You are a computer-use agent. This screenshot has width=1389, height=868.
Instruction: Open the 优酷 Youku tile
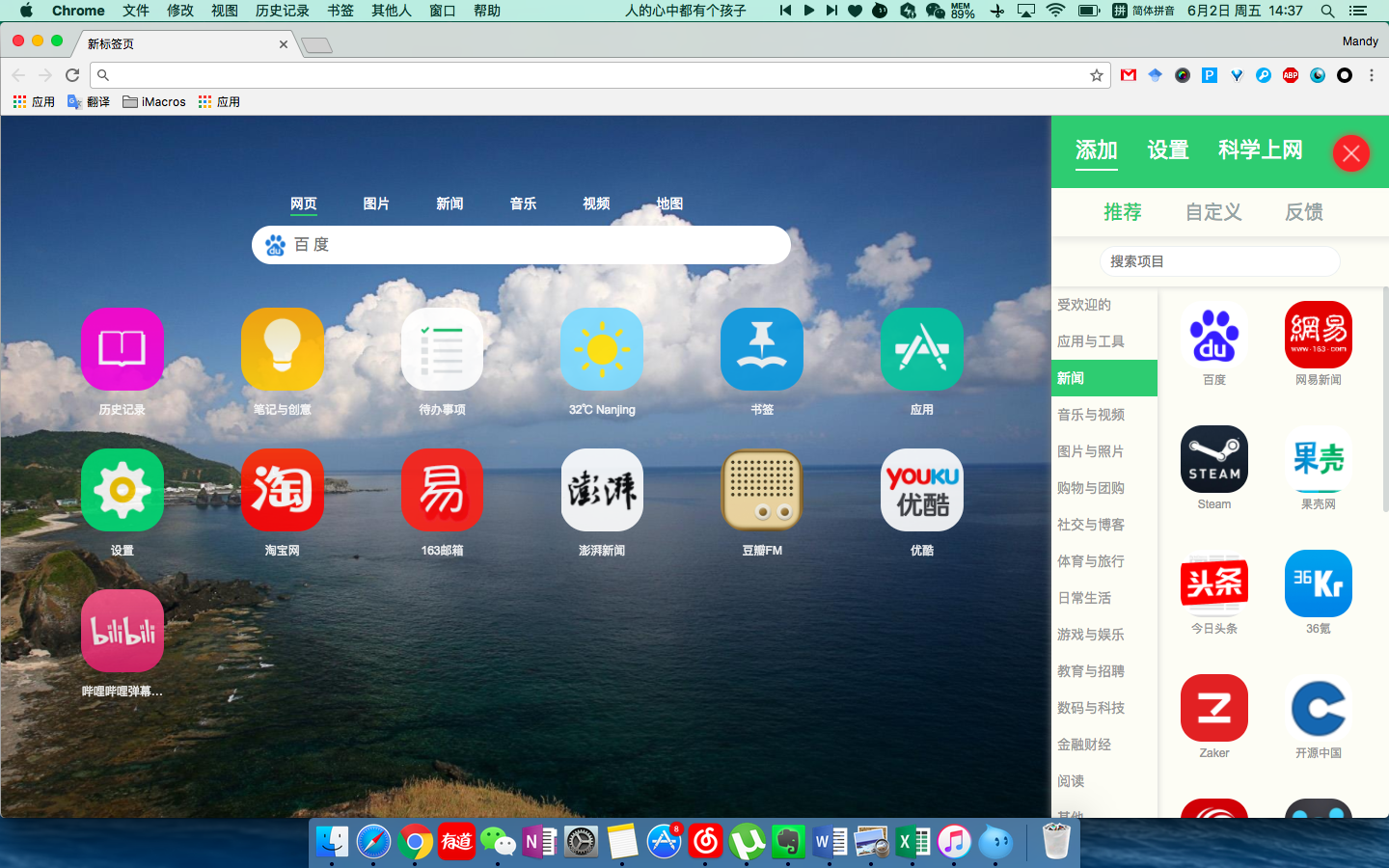coord(922,490)
